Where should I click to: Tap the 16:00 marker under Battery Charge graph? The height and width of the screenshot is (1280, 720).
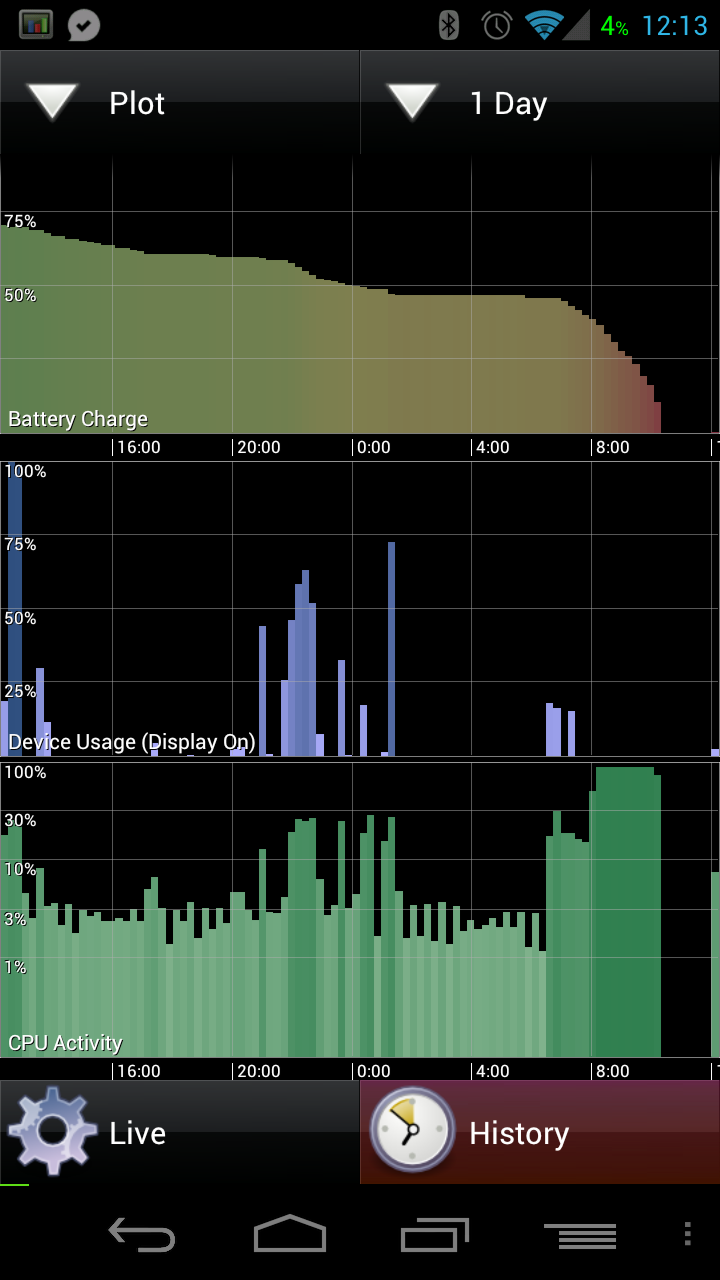click(138, 447)
